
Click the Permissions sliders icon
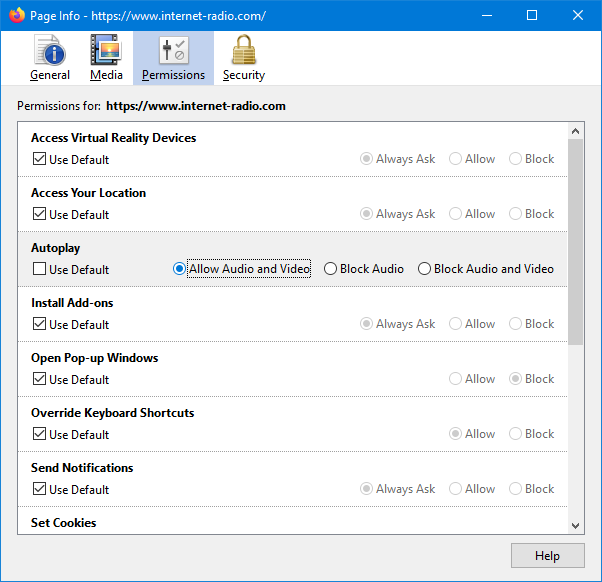tap(173, 51)
